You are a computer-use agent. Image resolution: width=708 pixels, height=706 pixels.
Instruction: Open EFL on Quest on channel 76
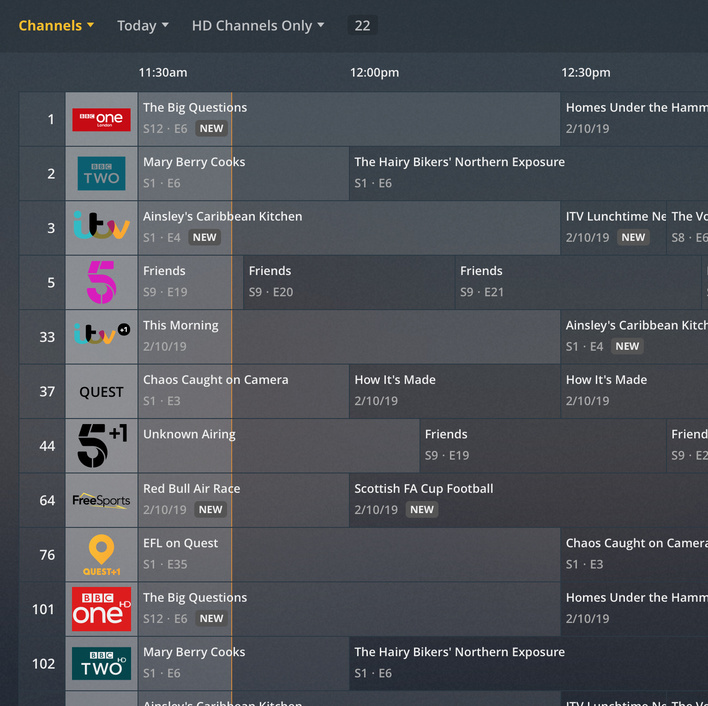[349, 555]
